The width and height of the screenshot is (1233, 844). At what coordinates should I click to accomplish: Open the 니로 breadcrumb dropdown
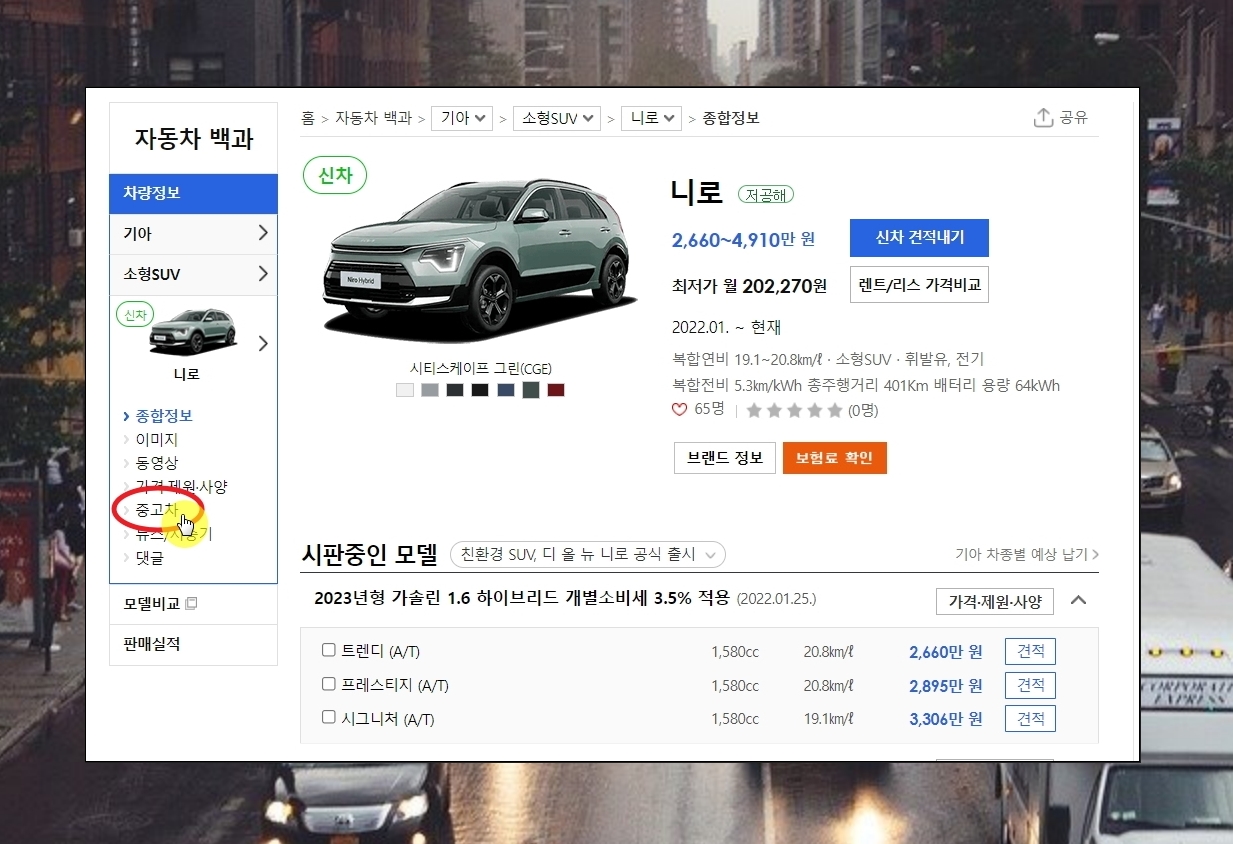[651, 118]
